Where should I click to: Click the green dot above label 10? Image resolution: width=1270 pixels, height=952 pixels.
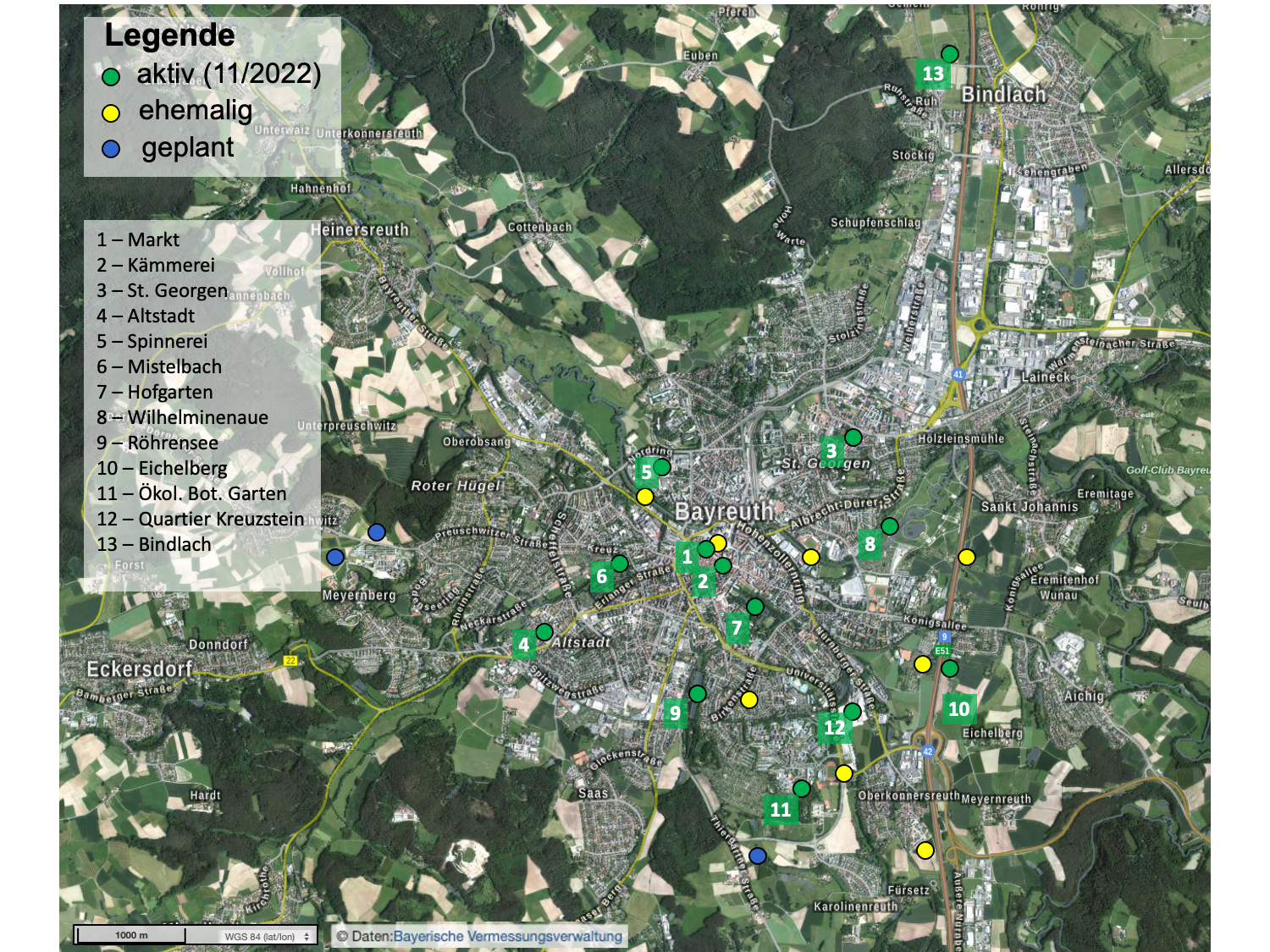950,669
